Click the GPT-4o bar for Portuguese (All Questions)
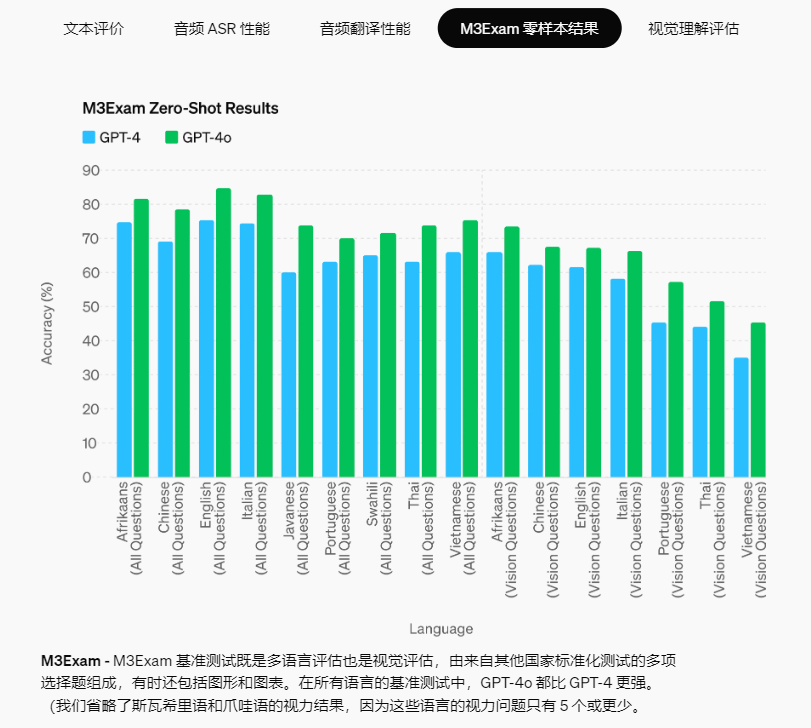 pos(347,358)
